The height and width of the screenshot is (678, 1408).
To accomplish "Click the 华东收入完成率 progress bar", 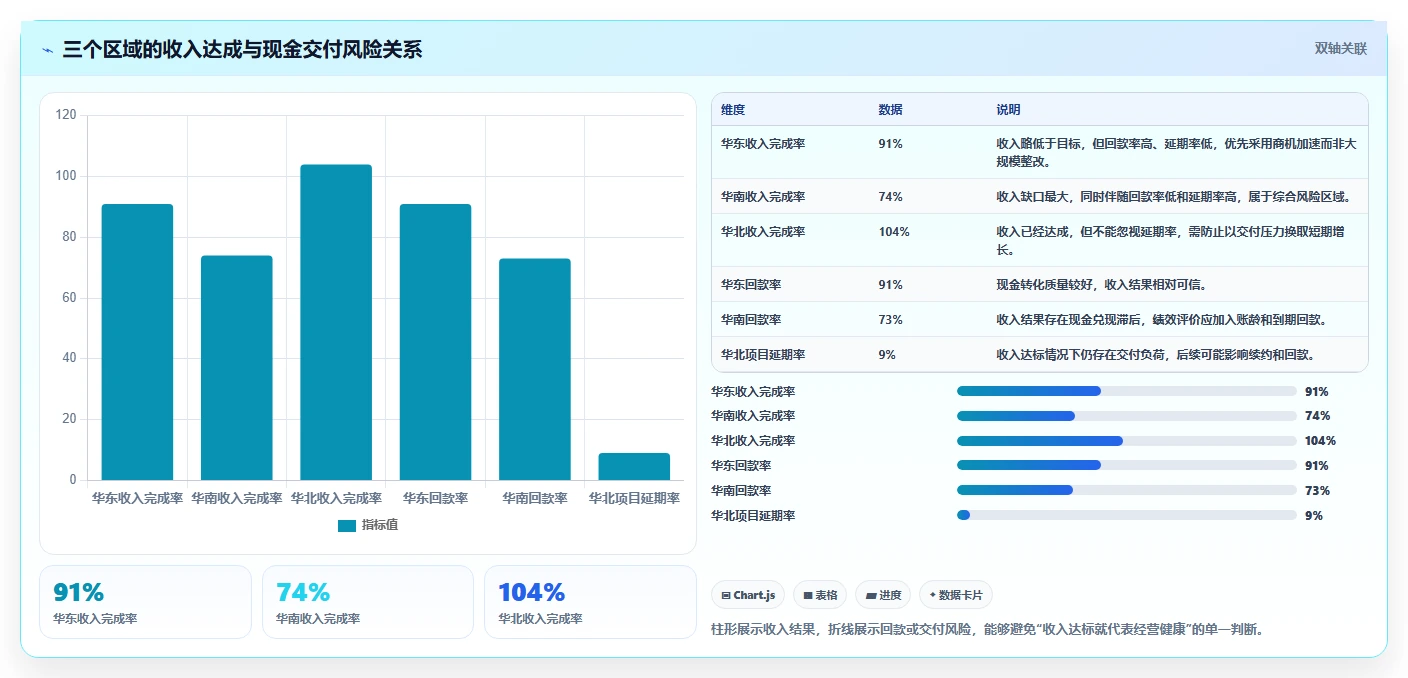I will point(1127,392).
